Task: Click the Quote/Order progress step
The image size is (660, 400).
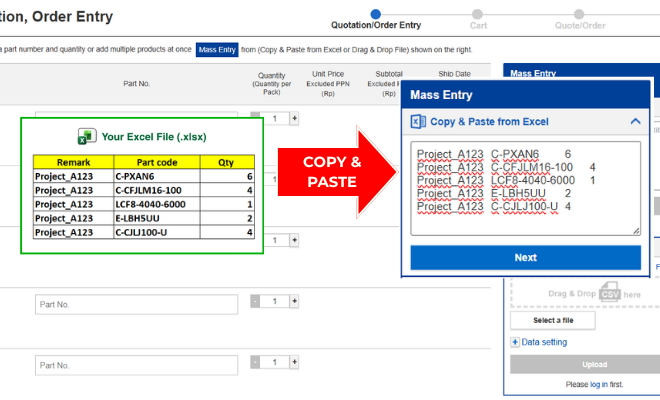Action: click(x=580, y=20)
